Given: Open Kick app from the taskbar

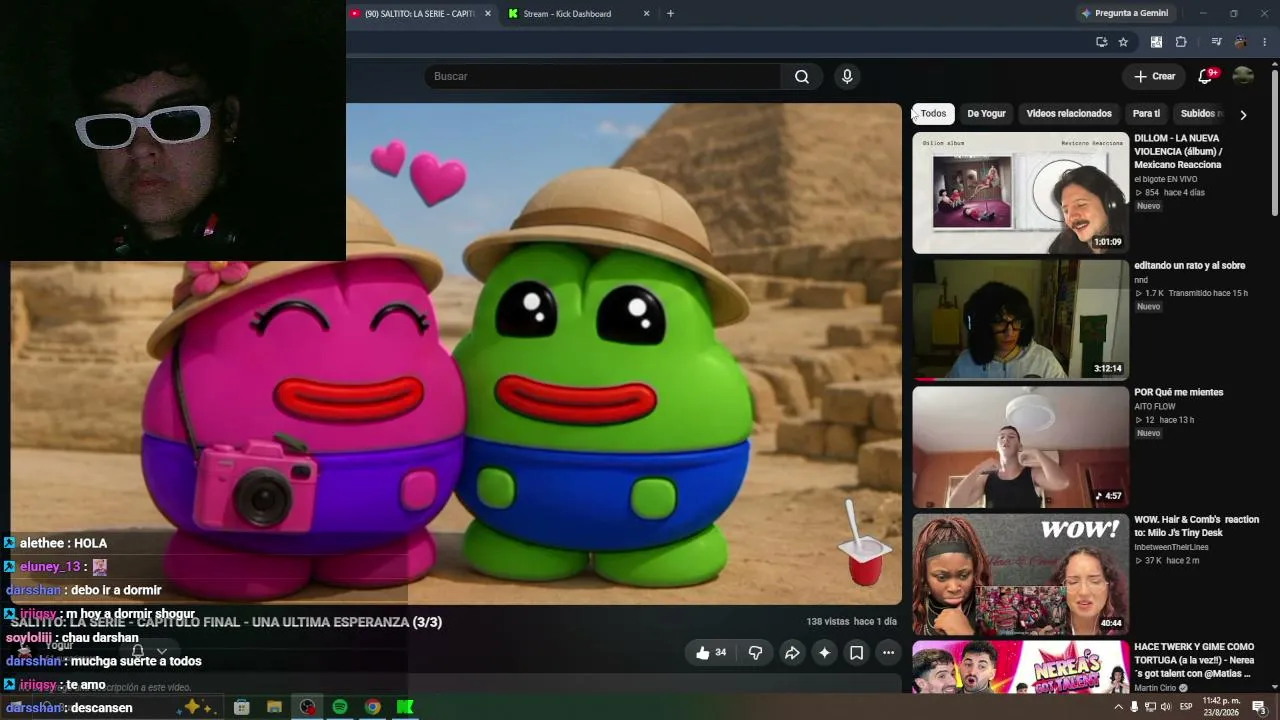Looking at the screenshot, I should 405,707.
